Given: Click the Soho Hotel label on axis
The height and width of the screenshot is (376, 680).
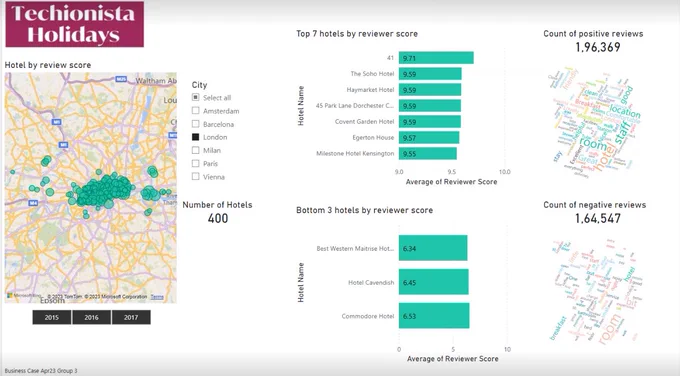Looking at the screenshot, I should [x=372, y=74].
